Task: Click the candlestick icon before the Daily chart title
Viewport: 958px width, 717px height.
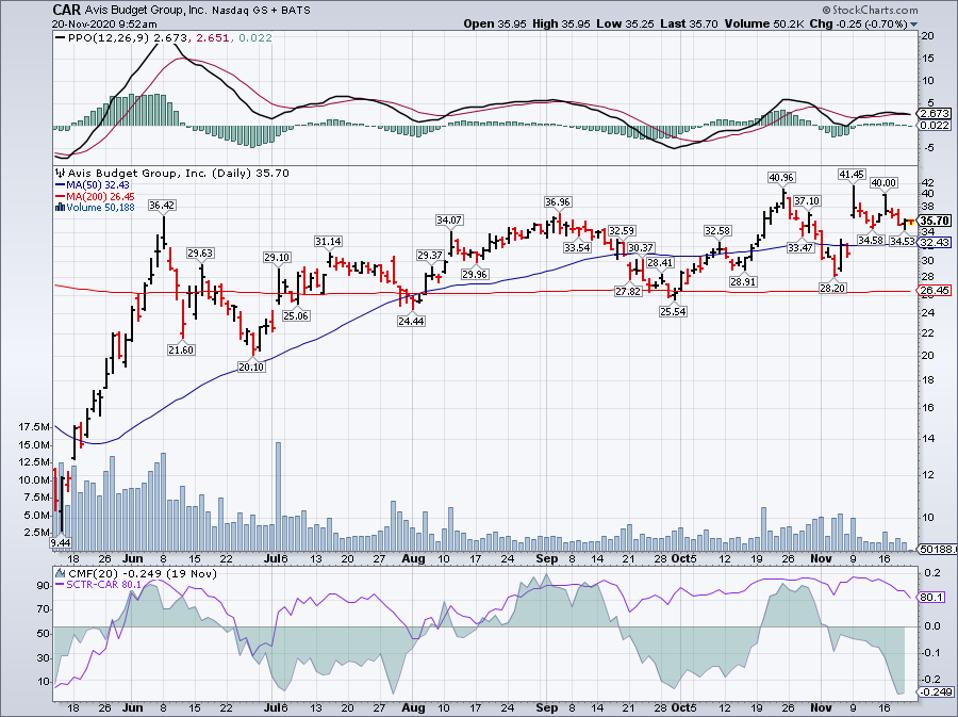Action: (x=60, y=173)
